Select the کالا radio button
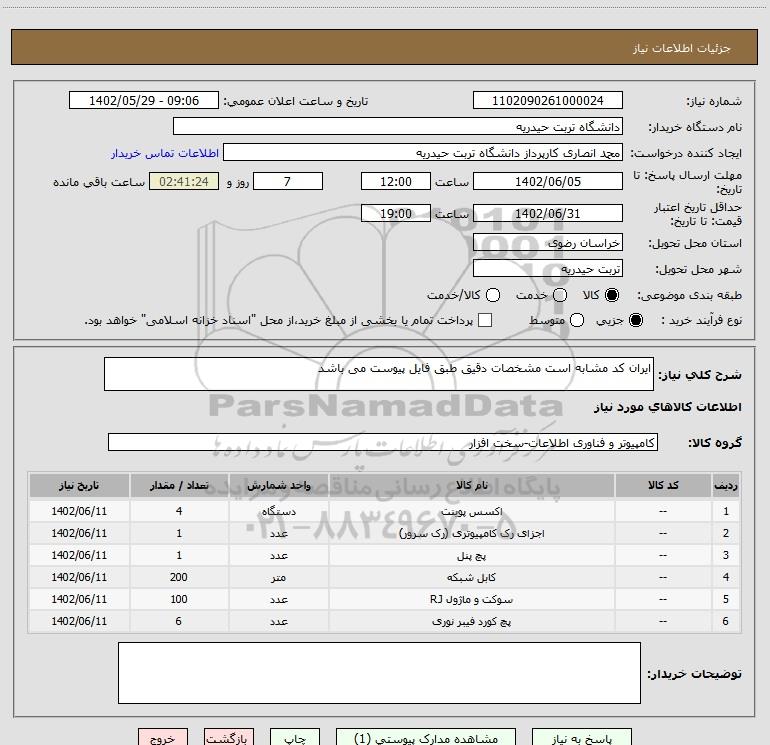 (612, 295)
